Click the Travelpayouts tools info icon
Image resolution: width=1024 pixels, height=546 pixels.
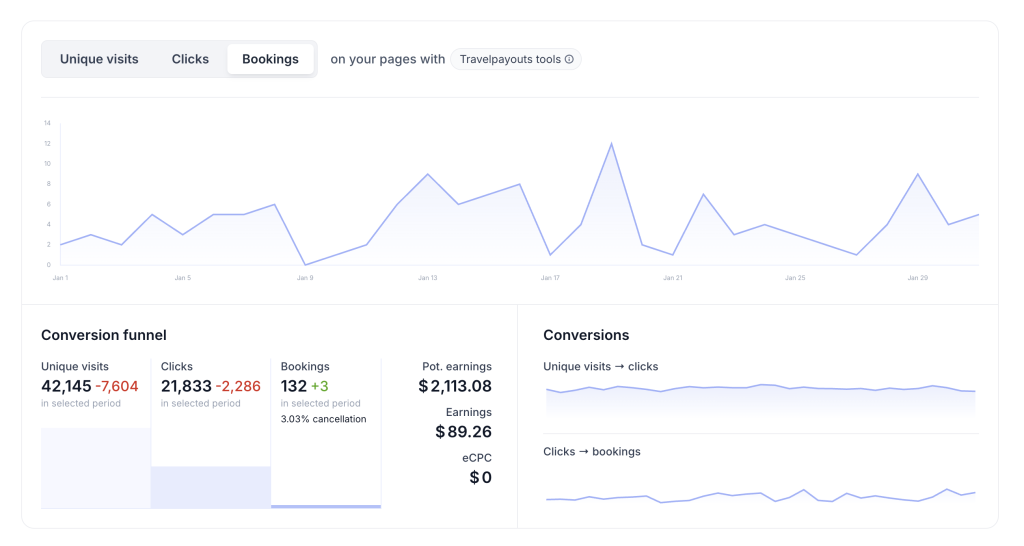[x=569, y=59]
